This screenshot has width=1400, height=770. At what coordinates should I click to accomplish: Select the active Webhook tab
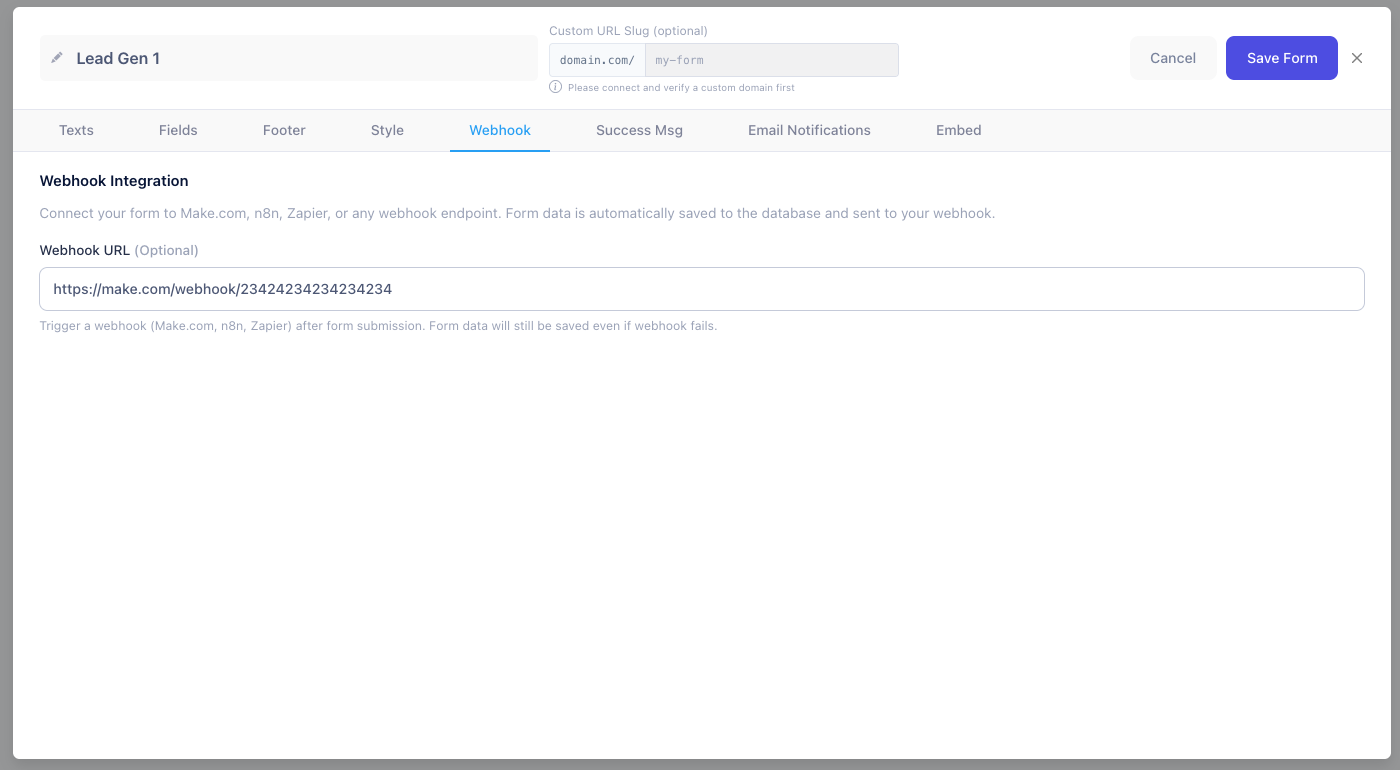click(x=499, y=130)
